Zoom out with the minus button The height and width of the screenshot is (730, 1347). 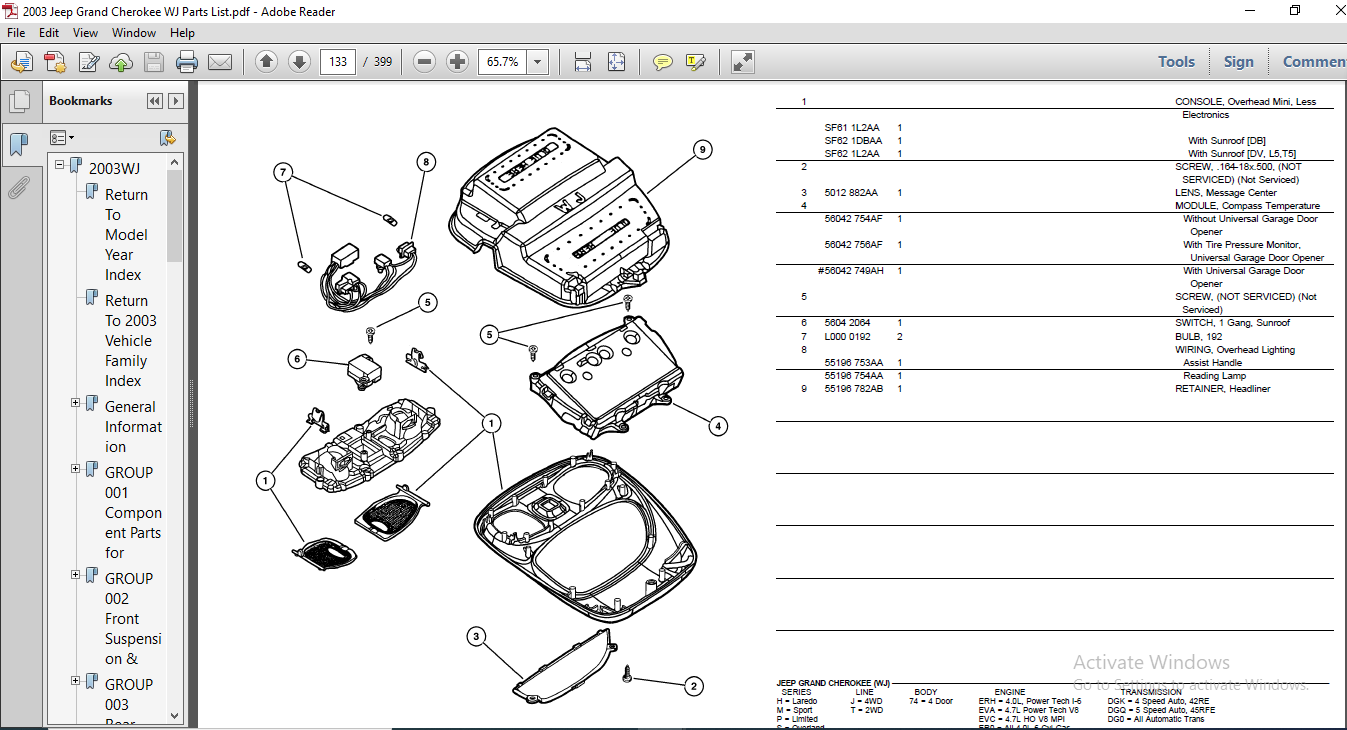click(x=424, y=62)
